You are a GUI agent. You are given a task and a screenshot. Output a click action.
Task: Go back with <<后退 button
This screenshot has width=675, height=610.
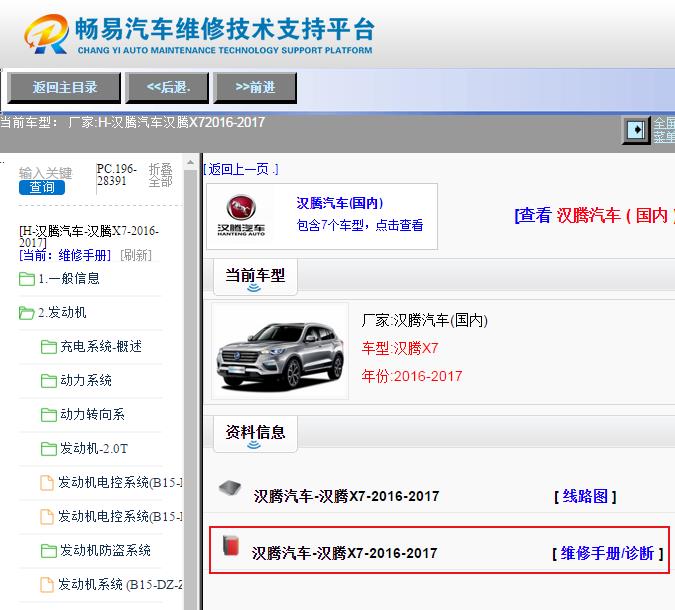tap(167, 88)
